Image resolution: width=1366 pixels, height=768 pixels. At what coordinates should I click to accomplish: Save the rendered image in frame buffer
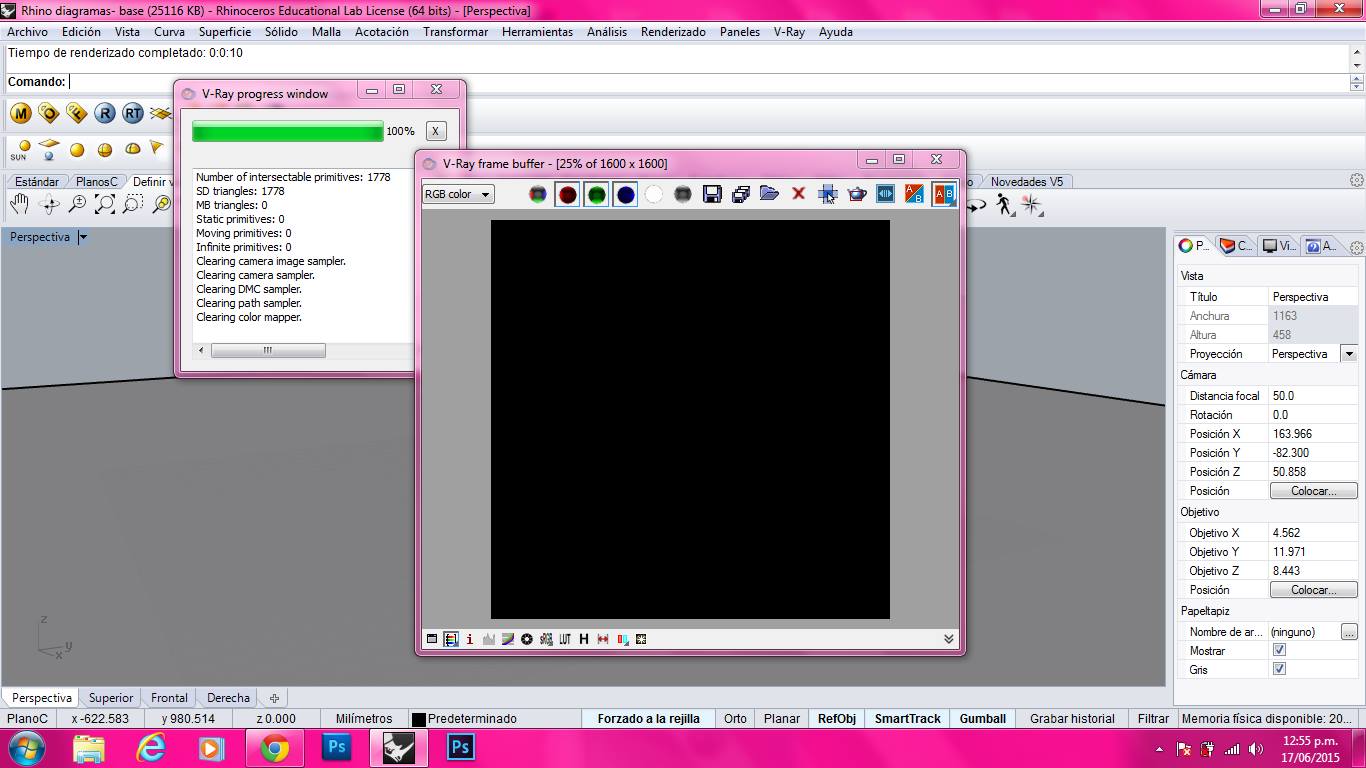[x=712, y=194]
